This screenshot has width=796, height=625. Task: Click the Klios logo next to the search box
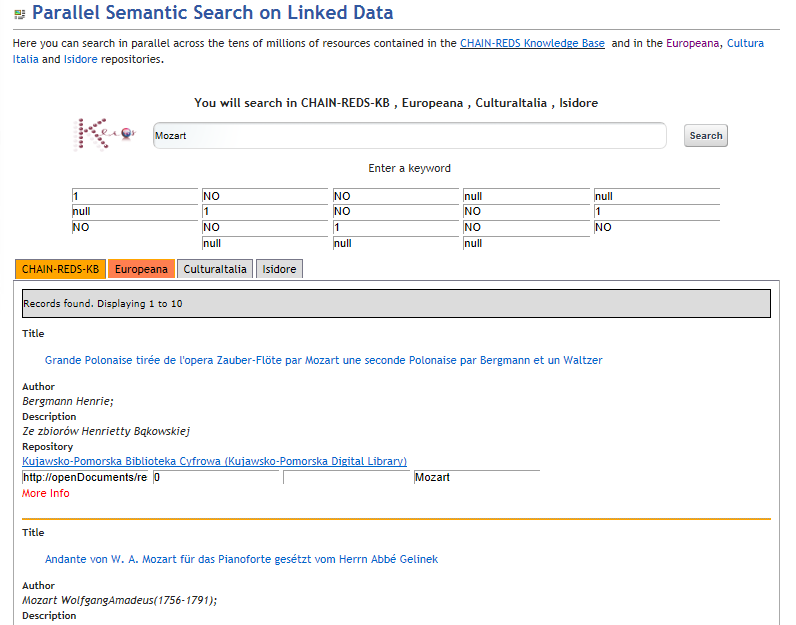105,135
